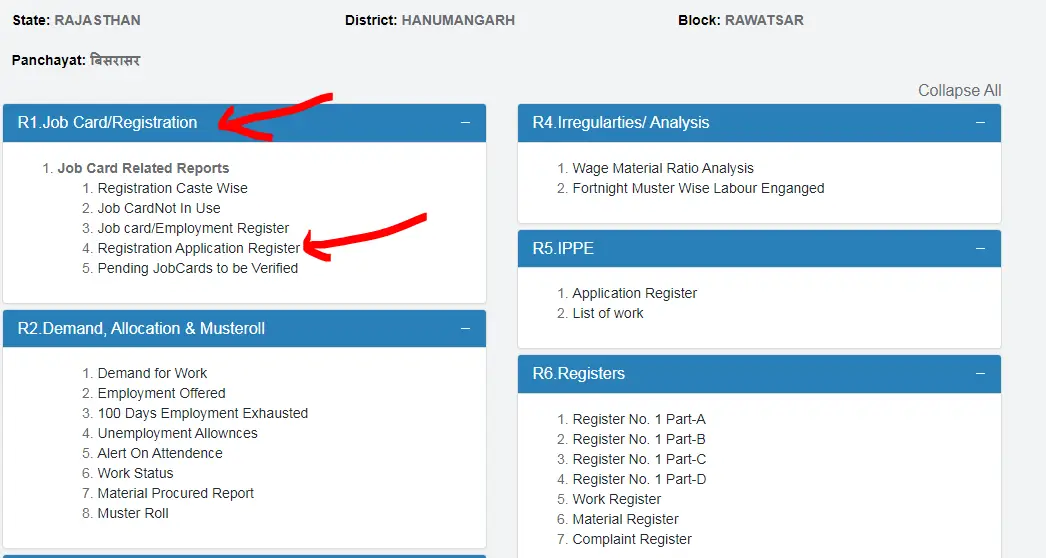
Task: Open Register No. 1 Part-A
Action: point(639,419)
